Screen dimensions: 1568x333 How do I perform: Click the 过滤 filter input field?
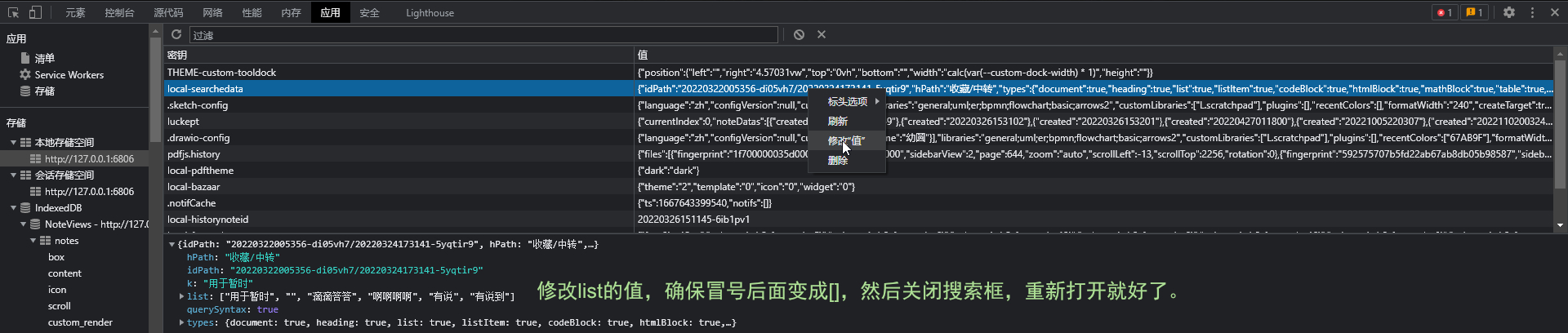tap(483, 35)
